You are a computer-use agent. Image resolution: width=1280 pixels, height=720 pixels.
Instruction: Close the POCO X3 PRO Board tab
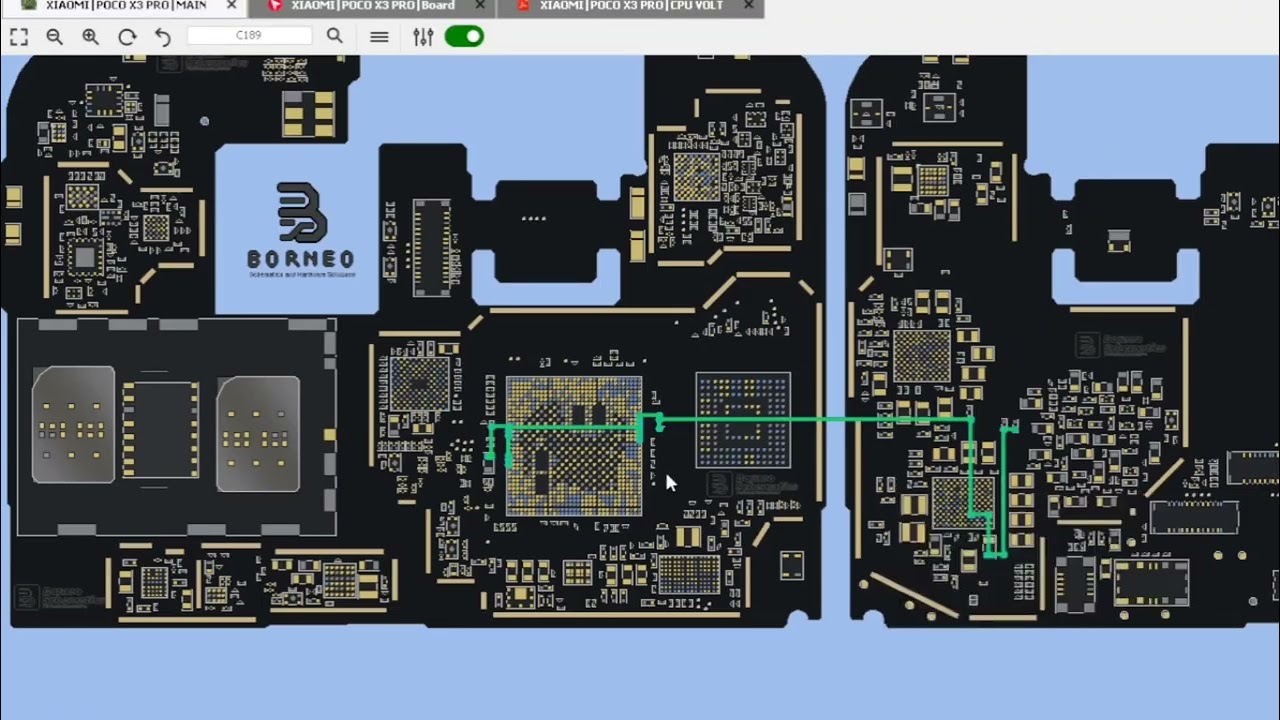coord(480,6)
